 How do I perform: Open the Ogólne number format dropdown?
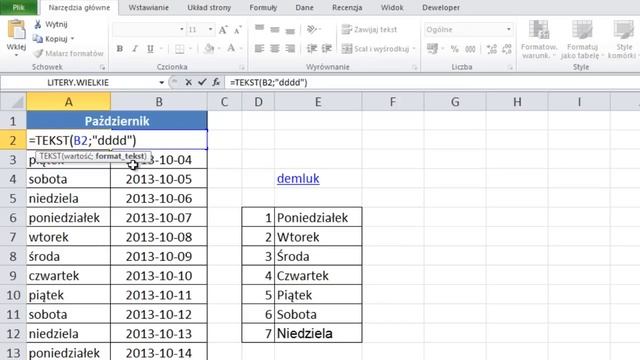[x=509, y=29]
